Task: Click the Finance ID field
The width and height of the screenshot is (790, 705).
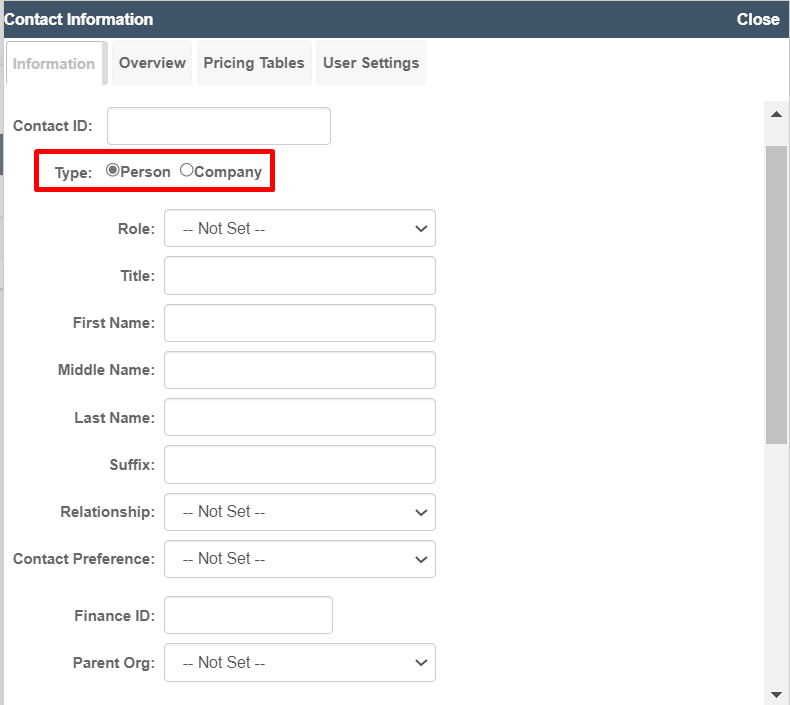Action: pos(248,615)
